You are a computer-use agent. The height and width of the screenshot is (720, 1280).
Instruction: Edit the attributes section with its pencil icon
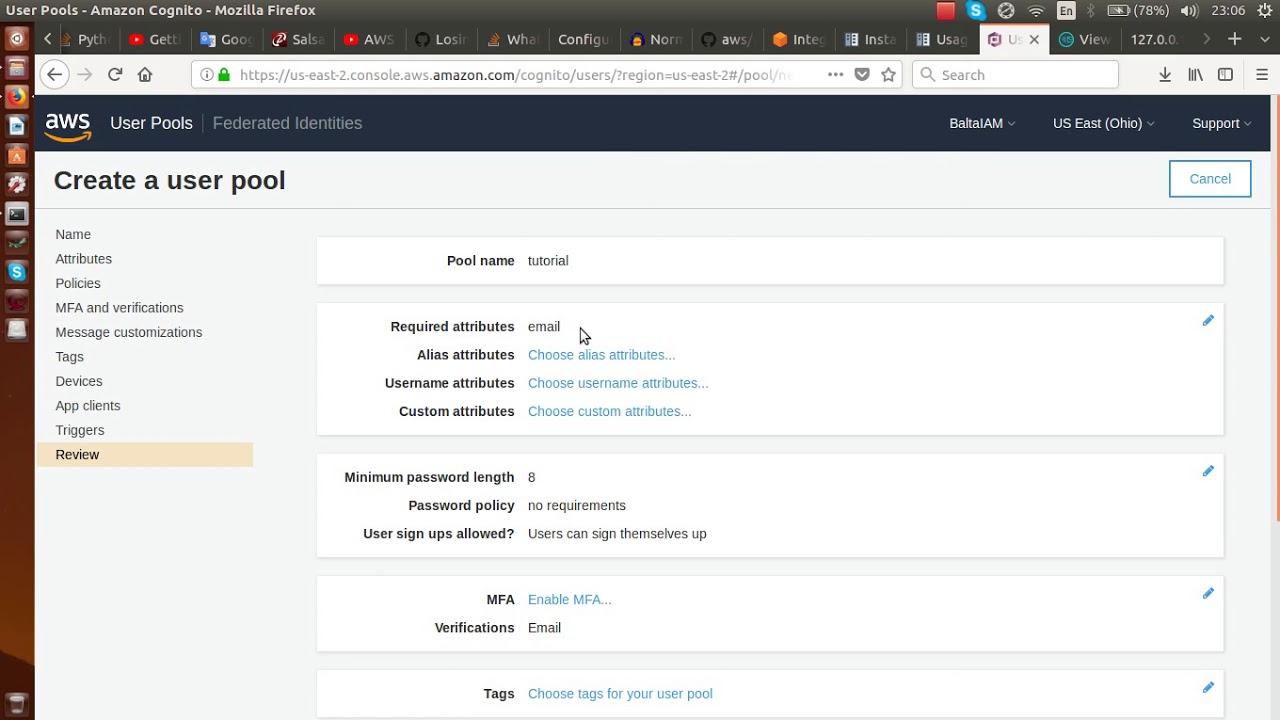click(1208, 321)
